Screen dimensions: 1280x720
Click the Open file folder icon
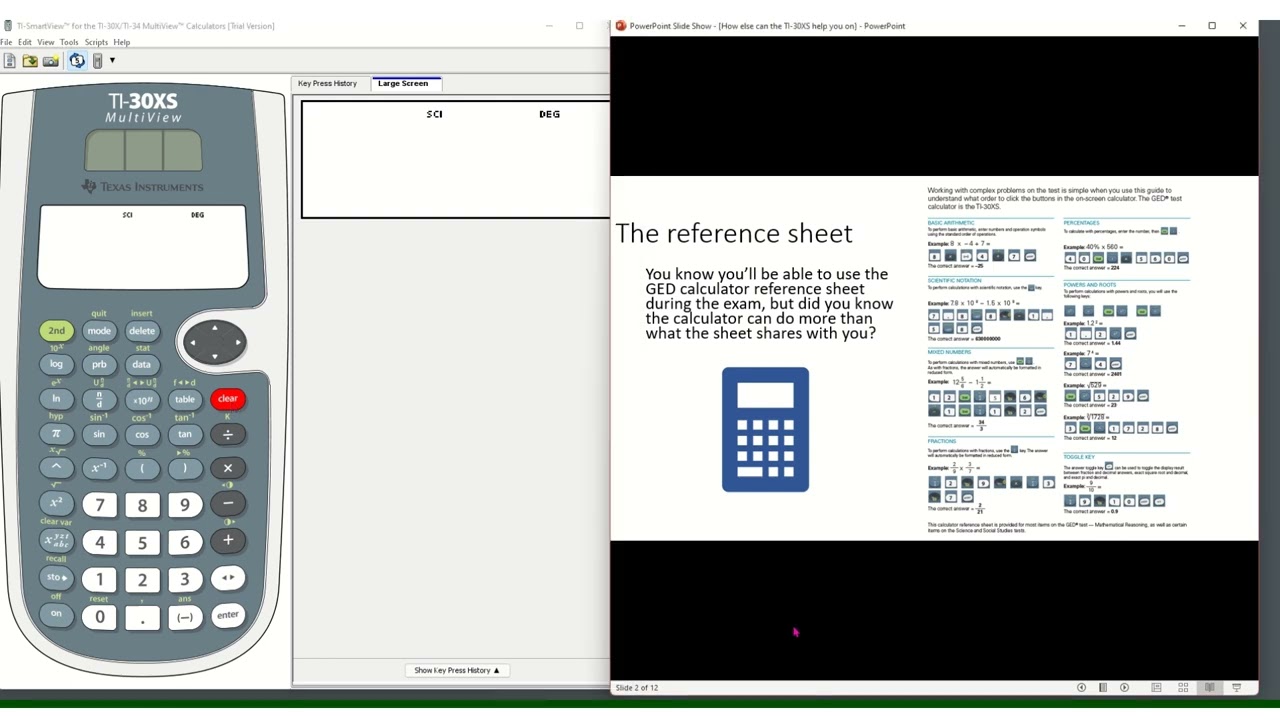tap(30, 61)
